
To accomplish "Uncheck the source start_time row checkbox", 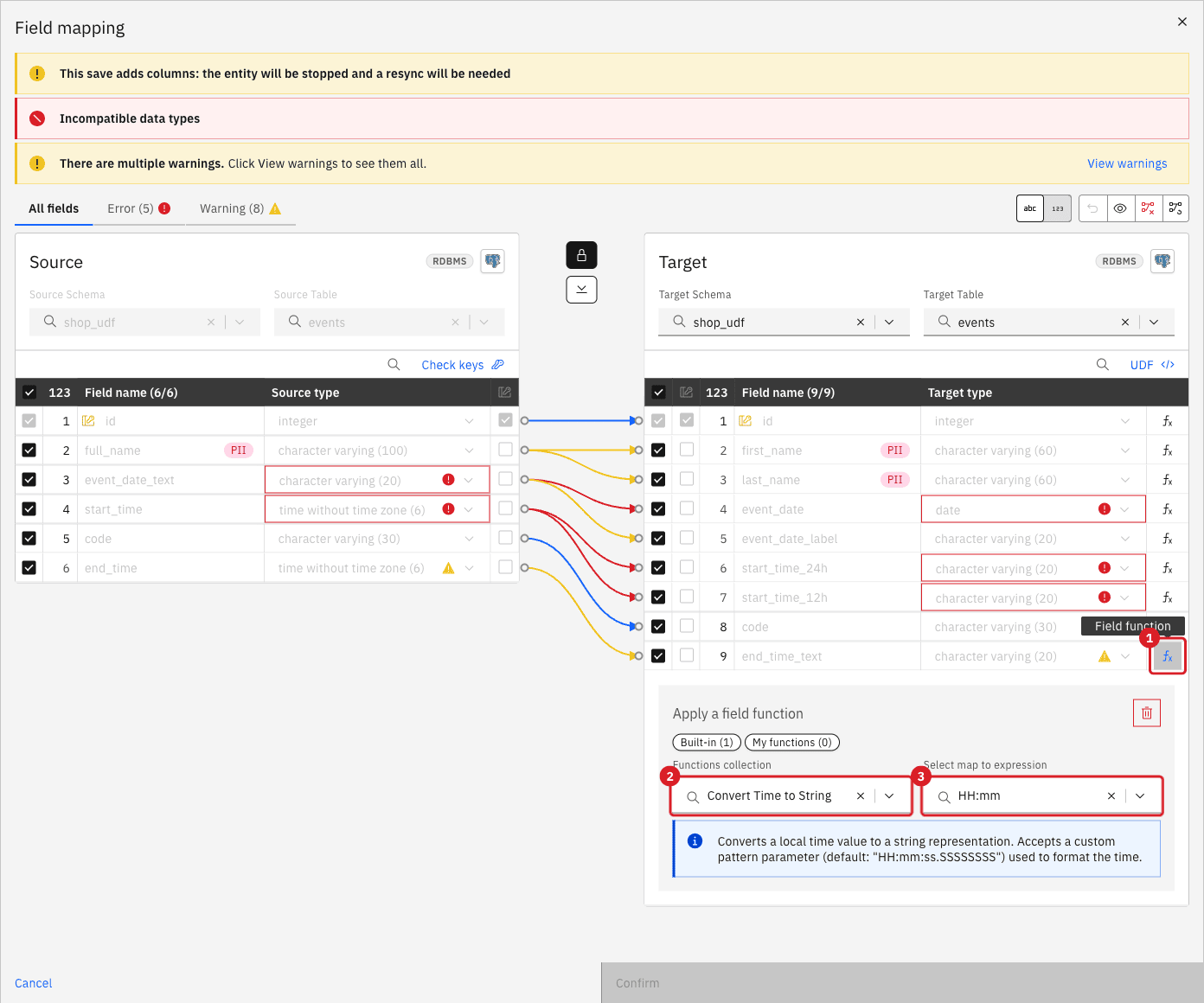I will click(x=29, y=509).
